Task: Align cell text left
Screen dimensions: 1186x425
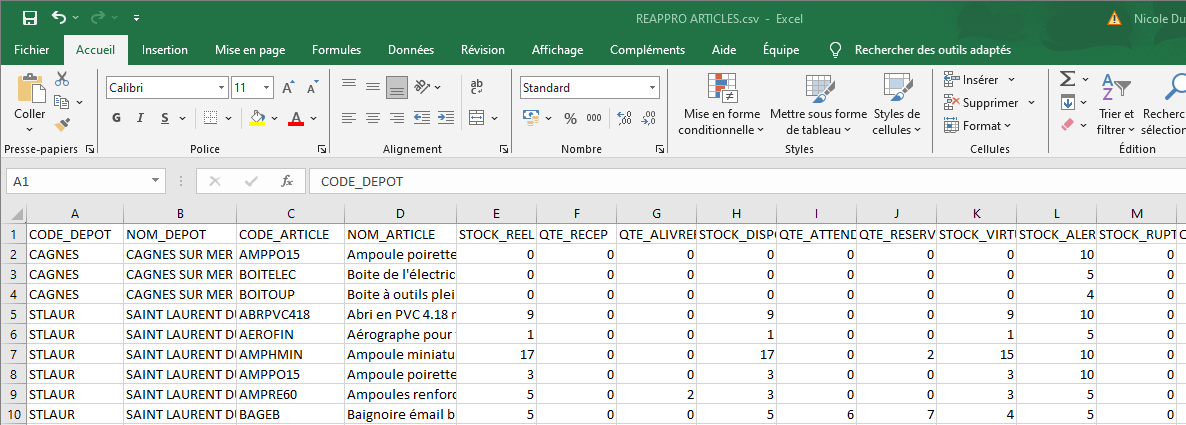Action: 349,118
